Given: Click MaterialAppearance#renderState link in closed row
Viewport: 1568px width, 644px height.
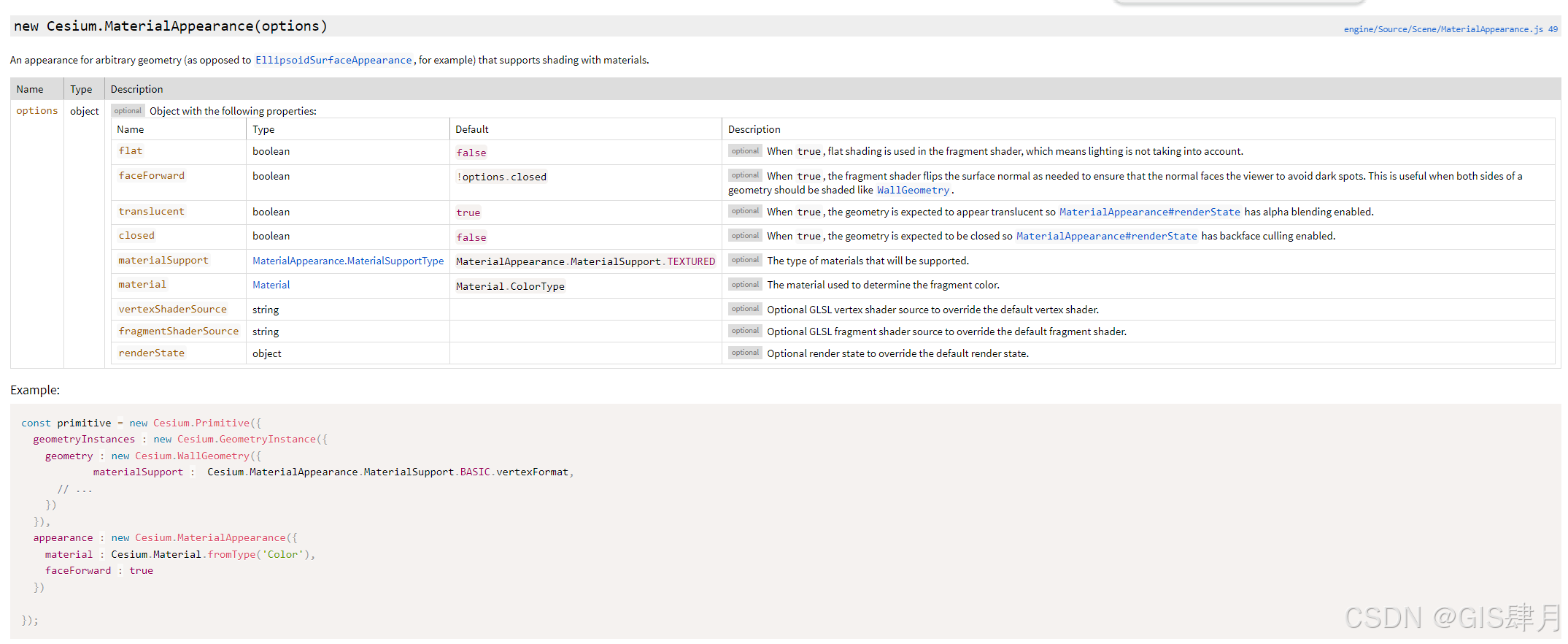Looking at the screenshot, I should tap(1107, 237).
